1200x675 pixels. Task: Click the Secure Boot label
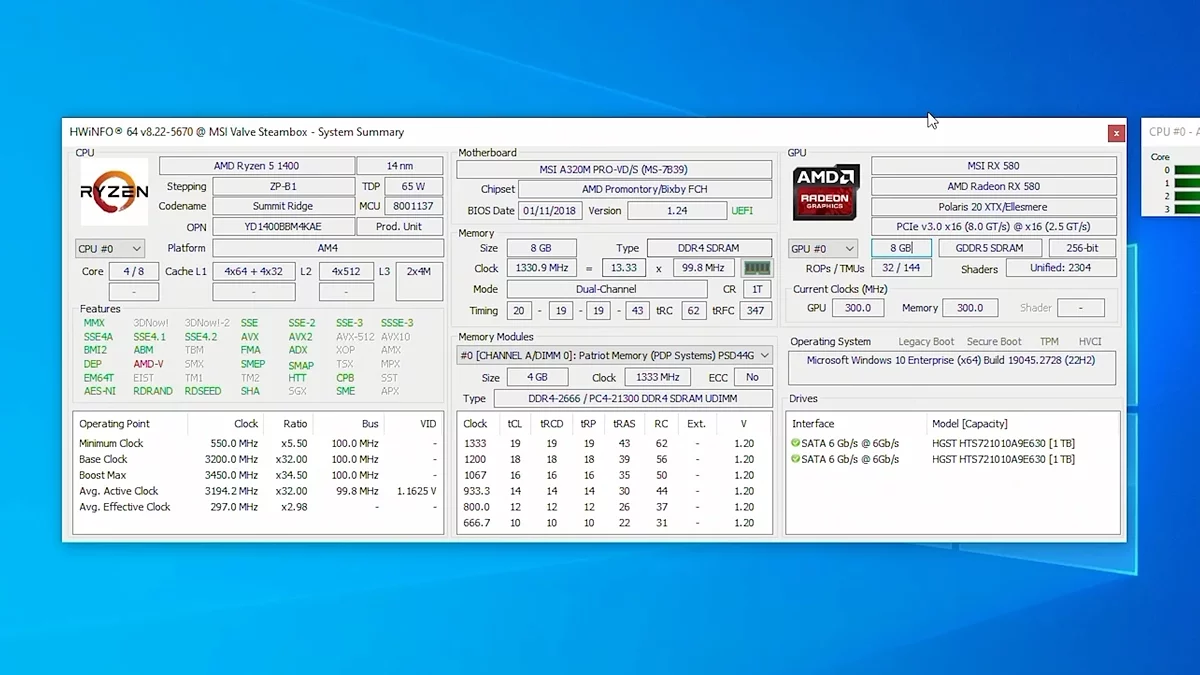(994, 342)
